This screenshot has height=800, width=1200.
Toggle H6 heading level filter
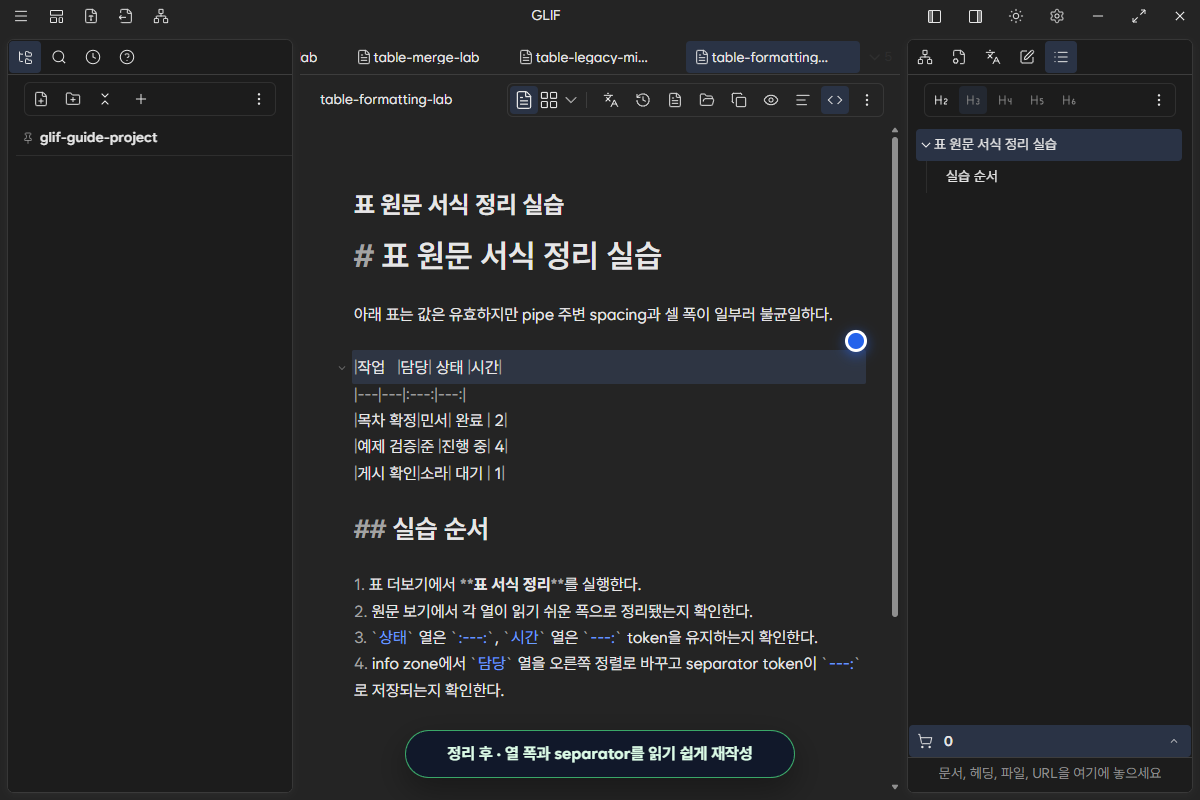point(1069,100)
